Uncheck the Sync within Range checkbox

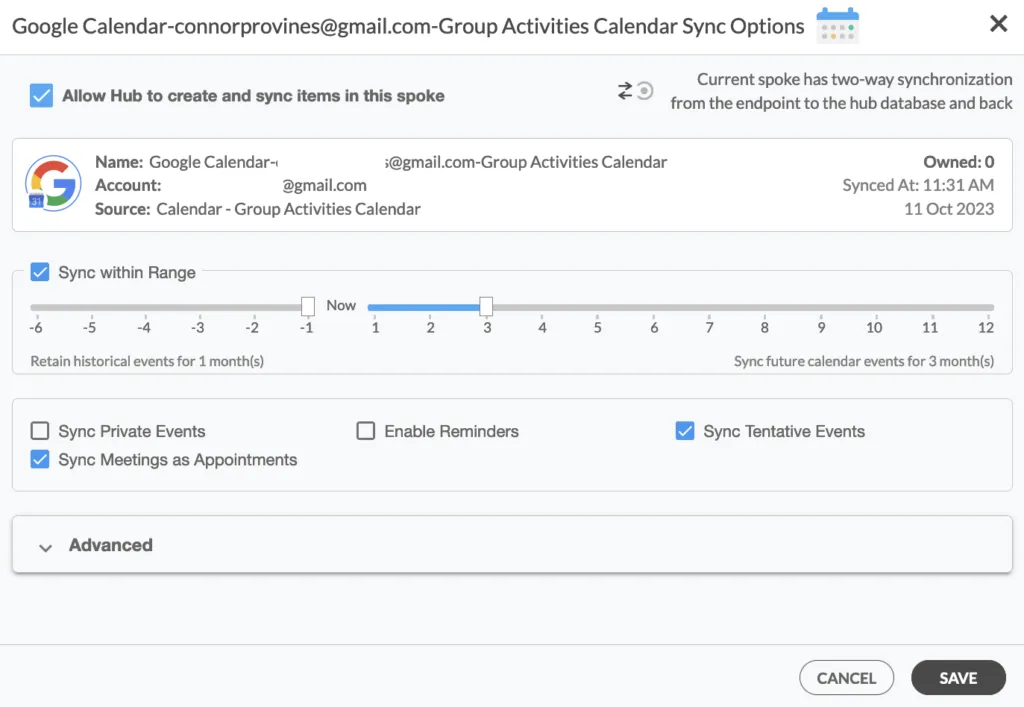40,272
